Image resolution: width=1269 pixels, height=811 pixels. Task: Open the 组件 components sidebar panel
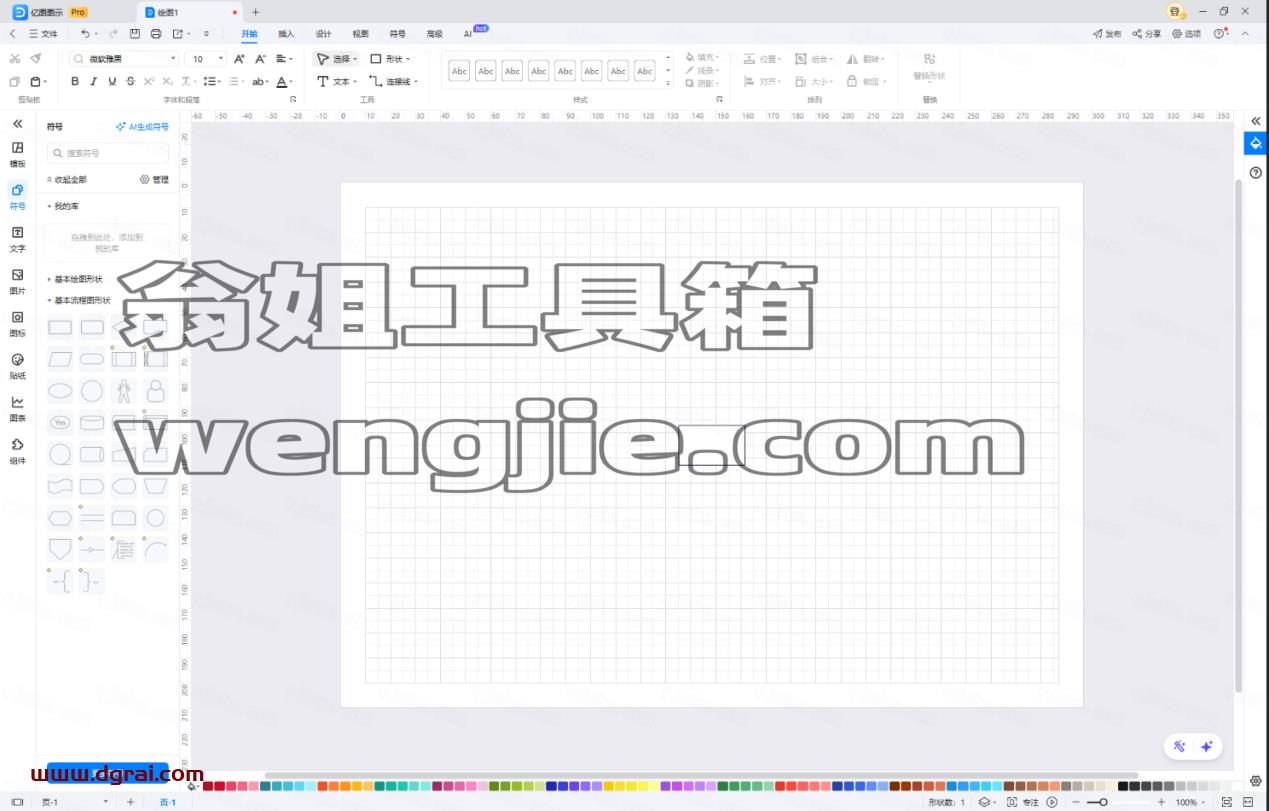[x=17, y=450]
